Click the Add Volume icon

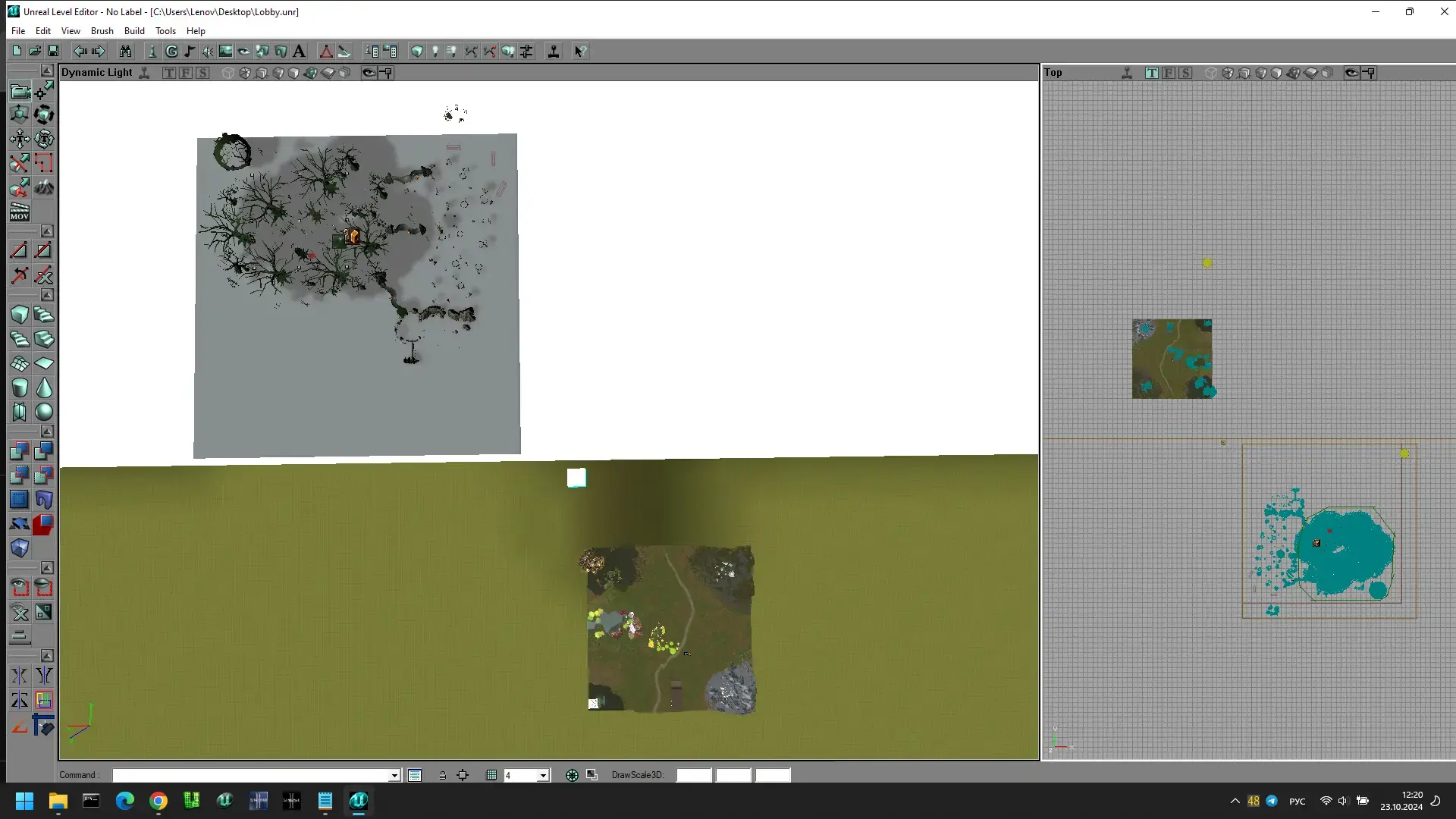pos(20,548)
